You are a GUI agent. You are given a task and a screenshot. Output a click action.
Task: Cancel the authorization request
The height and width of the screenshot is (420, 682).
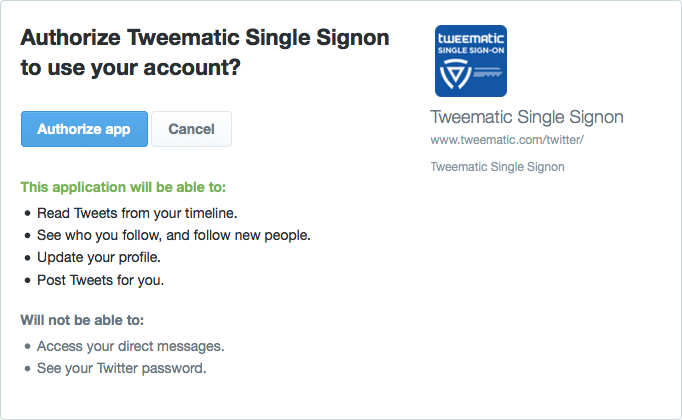[191, 129]
